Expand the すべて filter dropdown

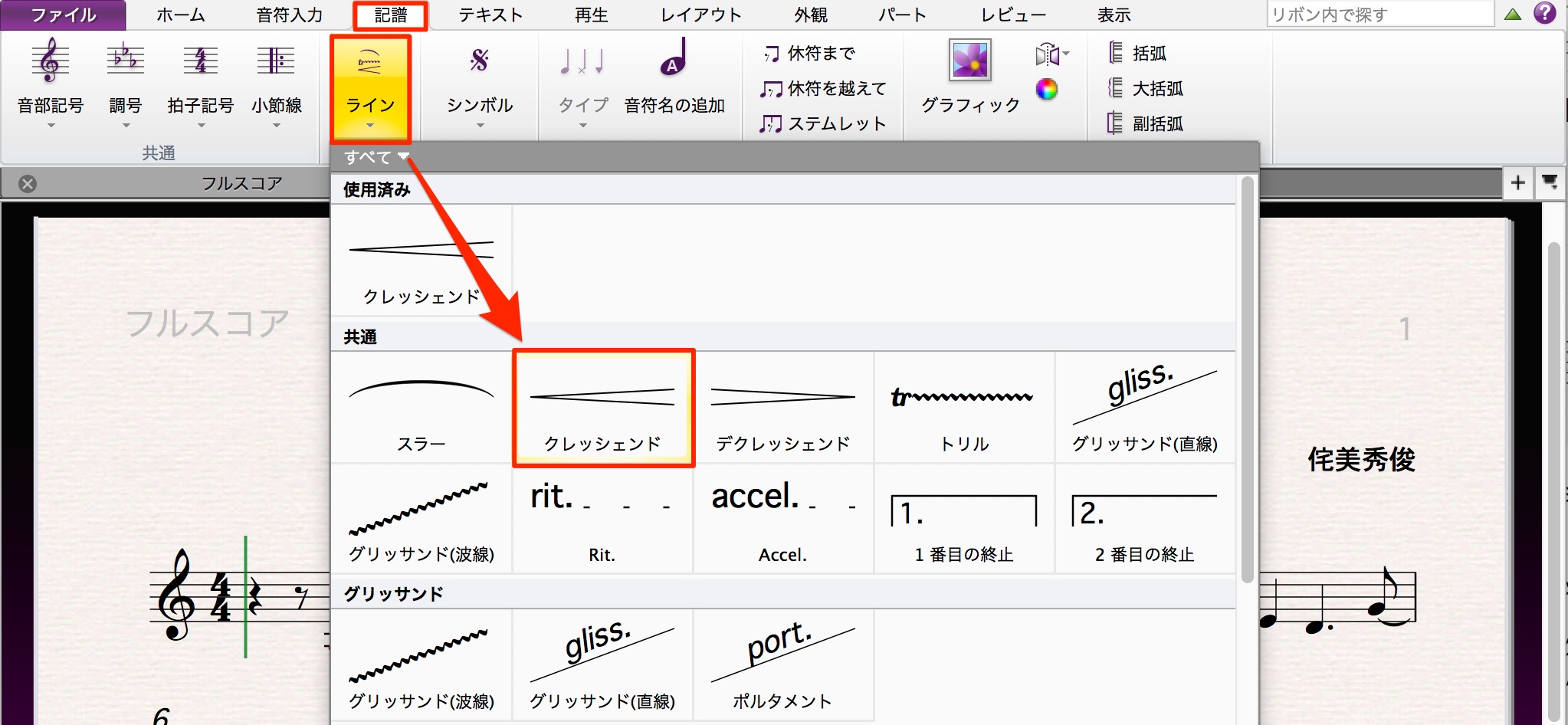[x=376, y=157]
